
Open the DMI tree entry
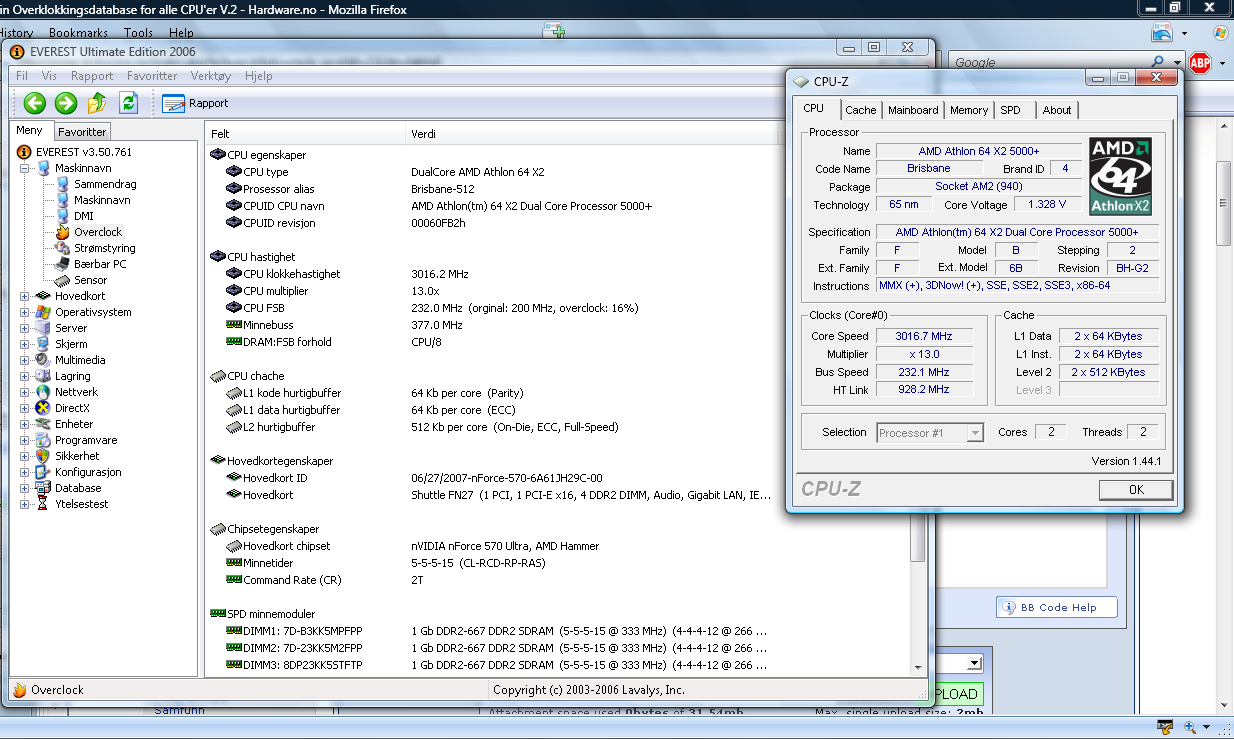[84, 216]
